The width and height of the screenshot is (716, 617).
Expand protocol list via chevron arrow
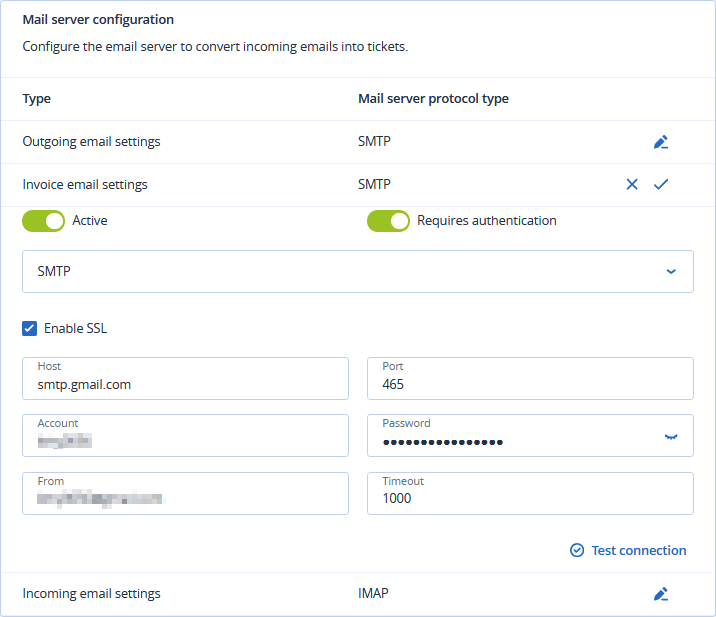(671, 271)
